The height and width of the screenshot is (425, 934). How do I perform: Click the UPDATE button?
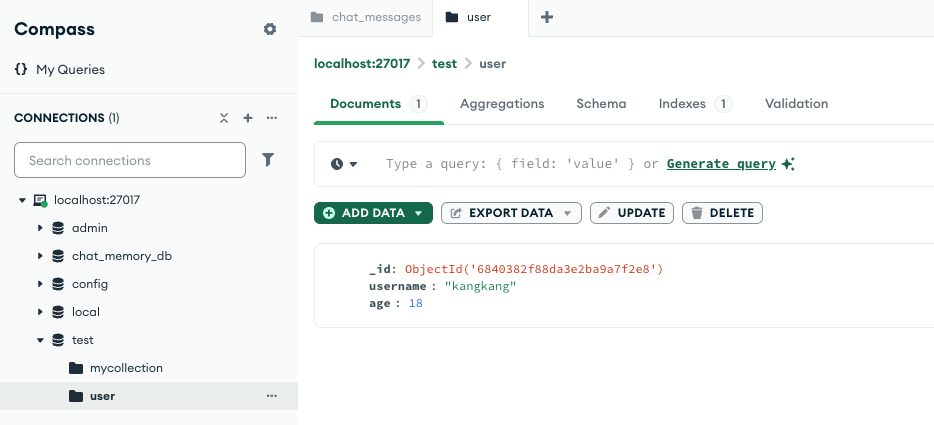coord(631,213)
